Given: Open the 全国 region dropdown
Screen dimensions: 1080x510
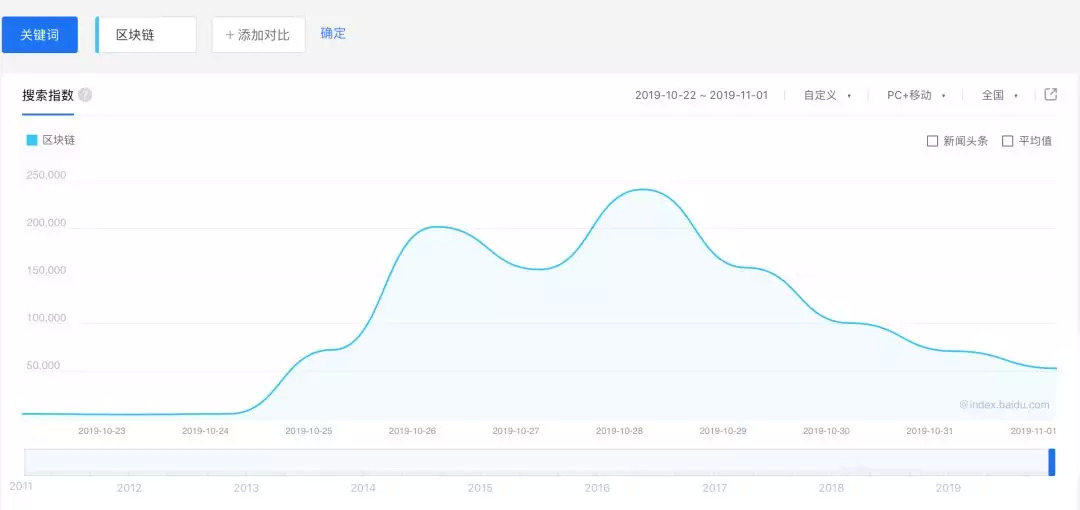Looking at the screenshot, I should click(999, 95).
